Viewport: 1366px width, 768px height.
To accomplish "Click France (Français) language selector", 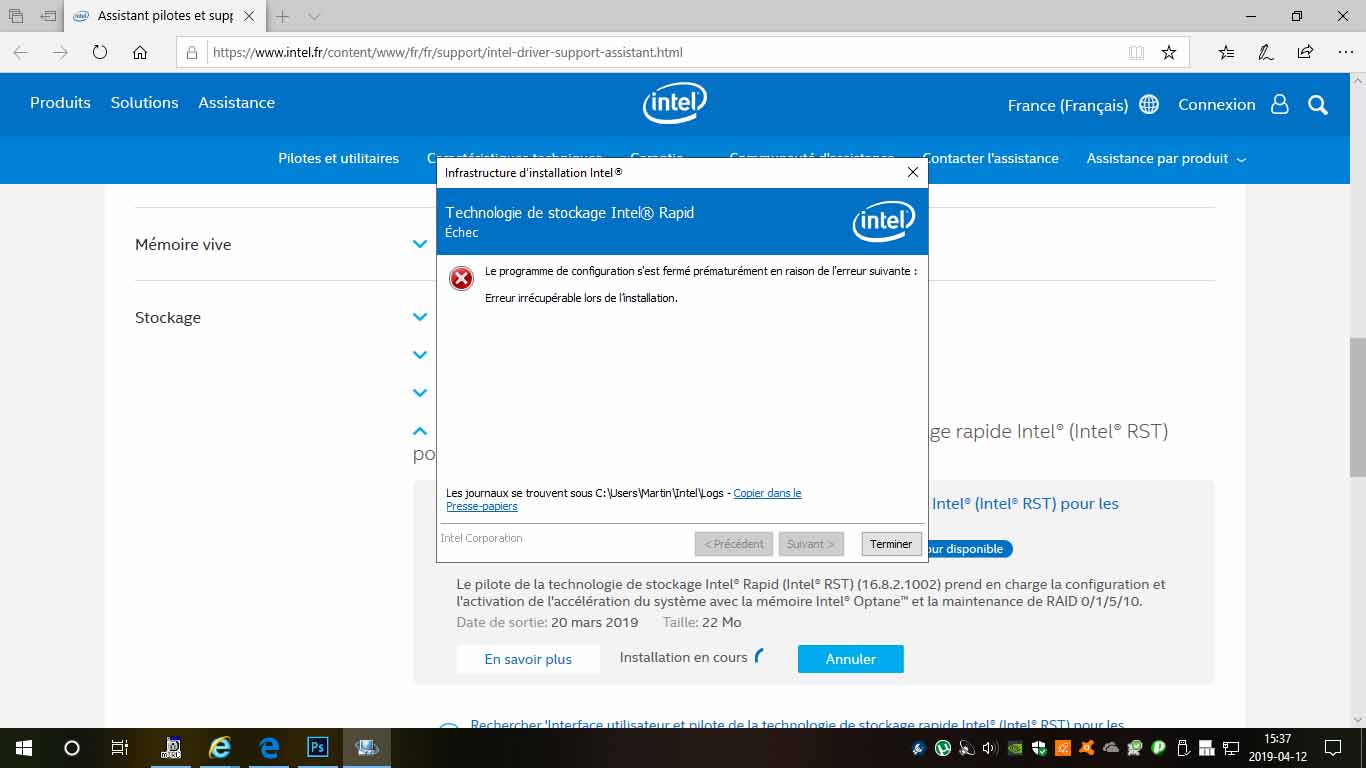I will [x=1068, y=105].
